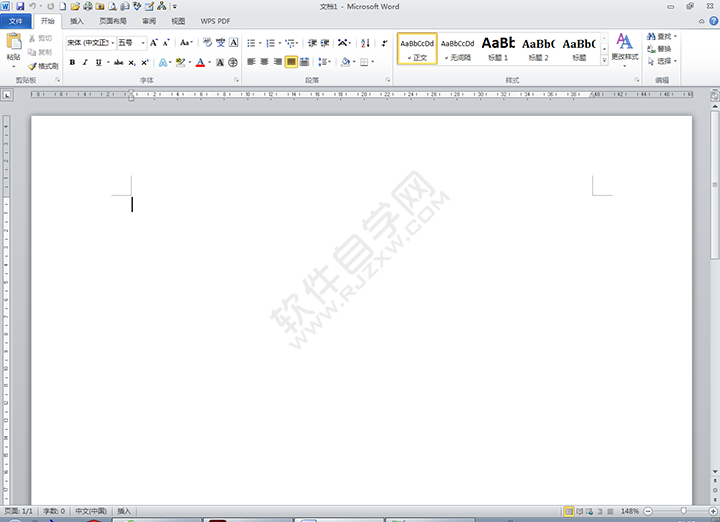Click the Enclose Characters (circled 字) icon

(233, 62)
